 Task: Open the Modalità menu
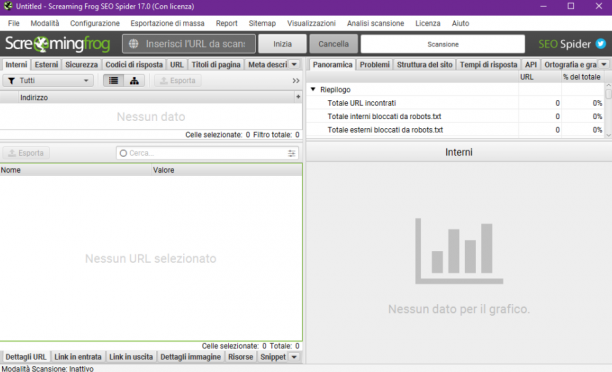pyautogui.click(x=45, y=23)
